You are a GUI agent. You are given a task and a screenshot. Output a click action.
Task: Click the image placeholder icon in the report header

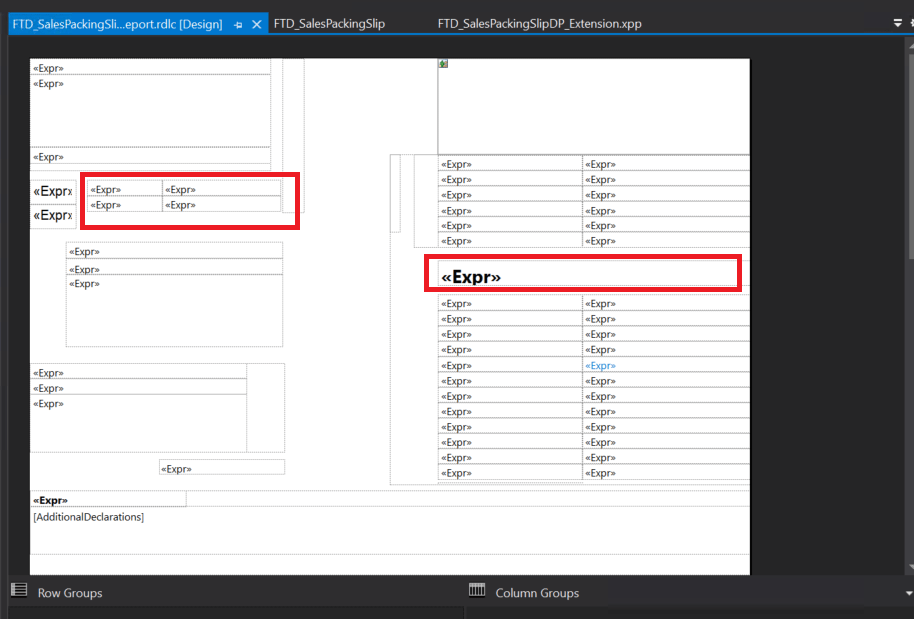(x=442, y=62)
